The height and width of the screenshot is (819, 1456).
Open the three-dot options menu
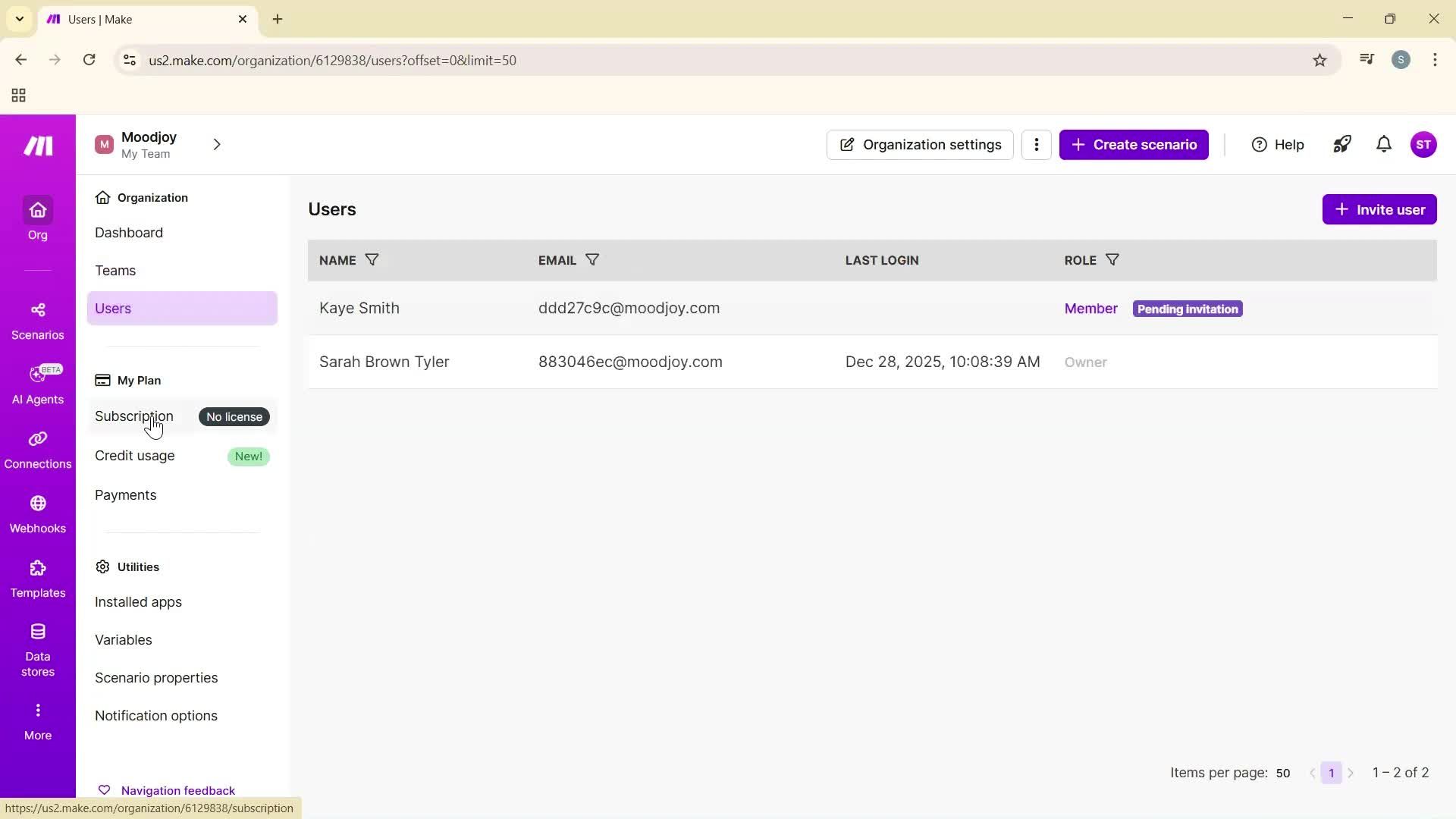pos(1036,144)
